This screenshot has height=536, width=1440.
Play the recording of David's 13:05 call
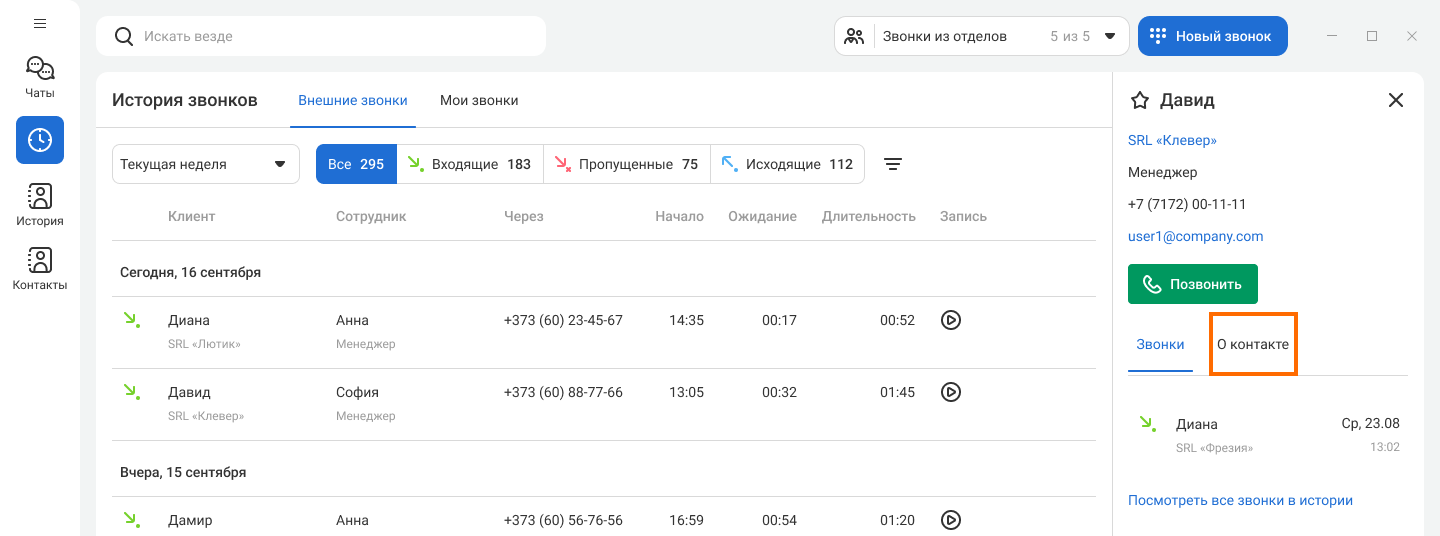pyautogui.click(x=951, y=392)
